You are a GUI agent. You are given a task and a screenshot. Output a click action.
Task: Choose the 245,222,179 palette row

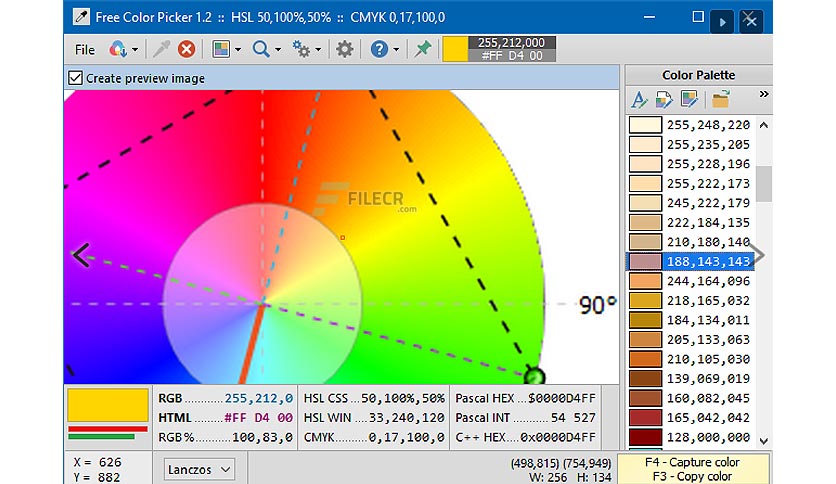click(x=690, y=203)
